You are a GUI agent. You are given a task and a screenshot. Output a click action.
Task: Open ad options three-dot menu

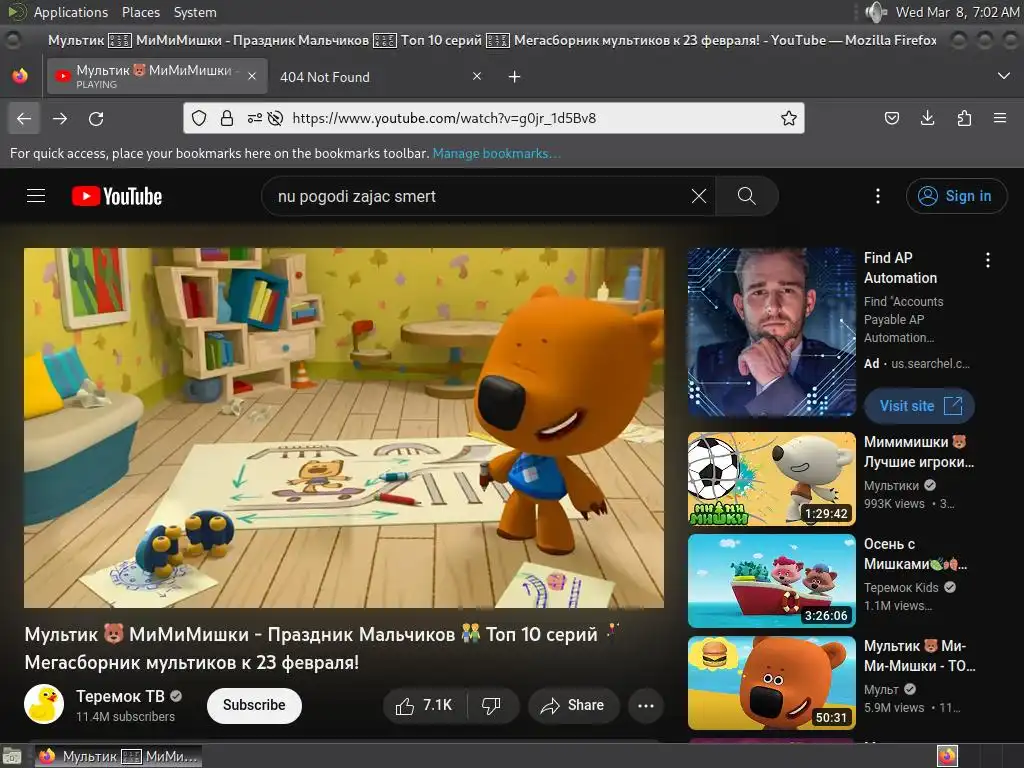coord(987,260)
